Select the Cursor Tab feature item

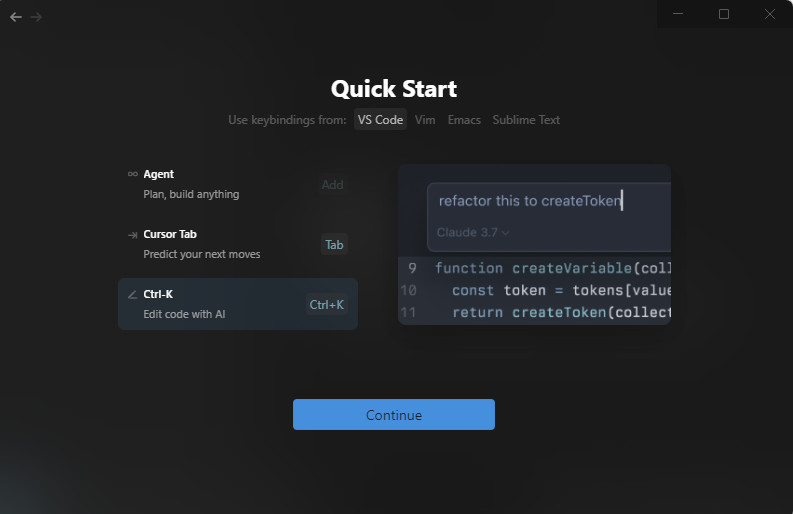point(238,244)
